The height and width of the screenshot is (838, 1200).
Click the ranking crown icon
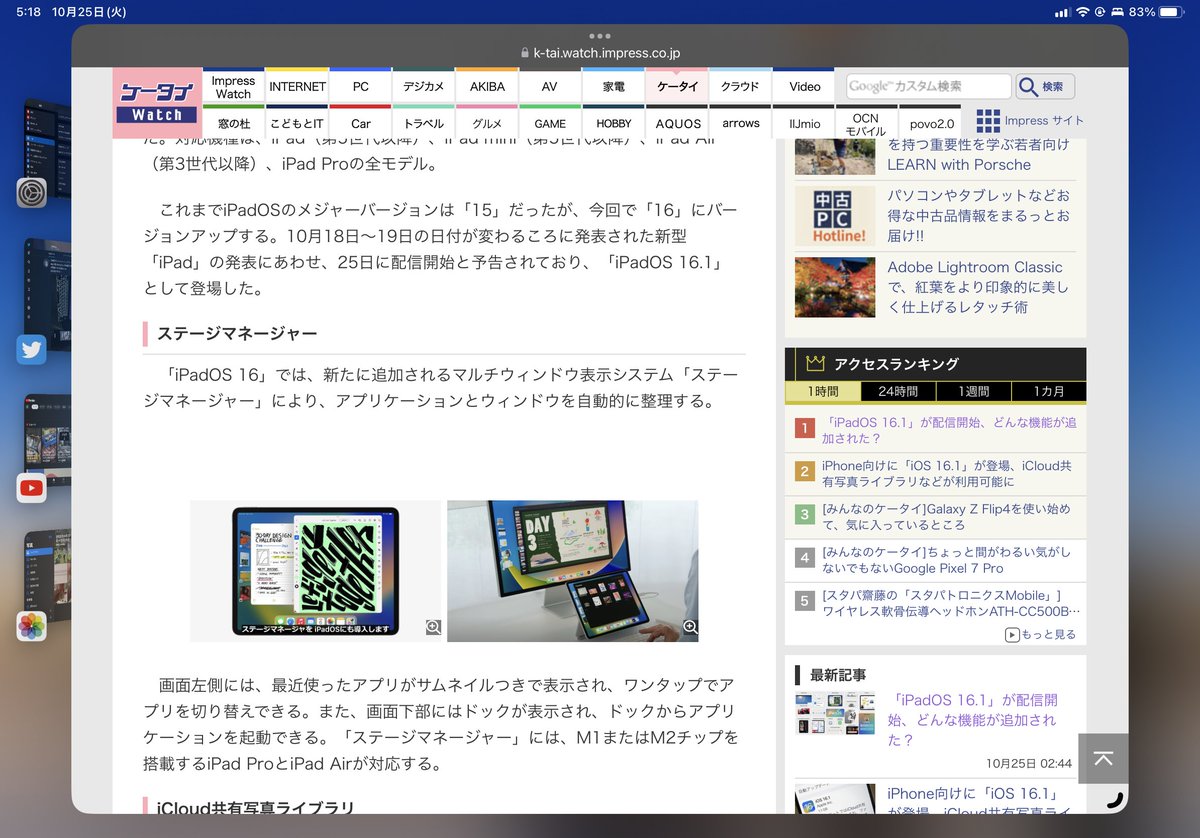click(x=815, y=364)
